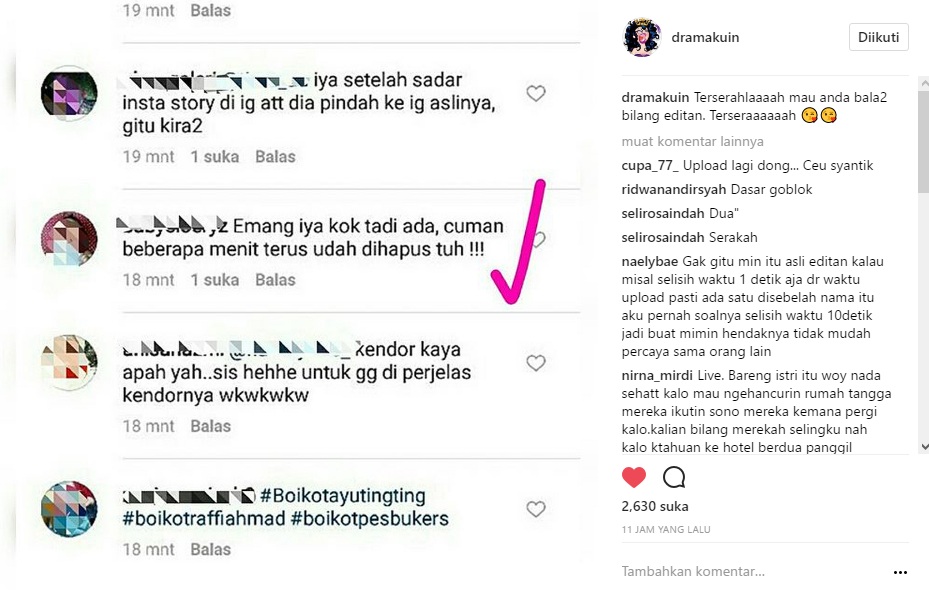Viewport: 929px width, 596px height.
Task: Open ridwanandirsyah commenter profile
Action: click(674, 190)
